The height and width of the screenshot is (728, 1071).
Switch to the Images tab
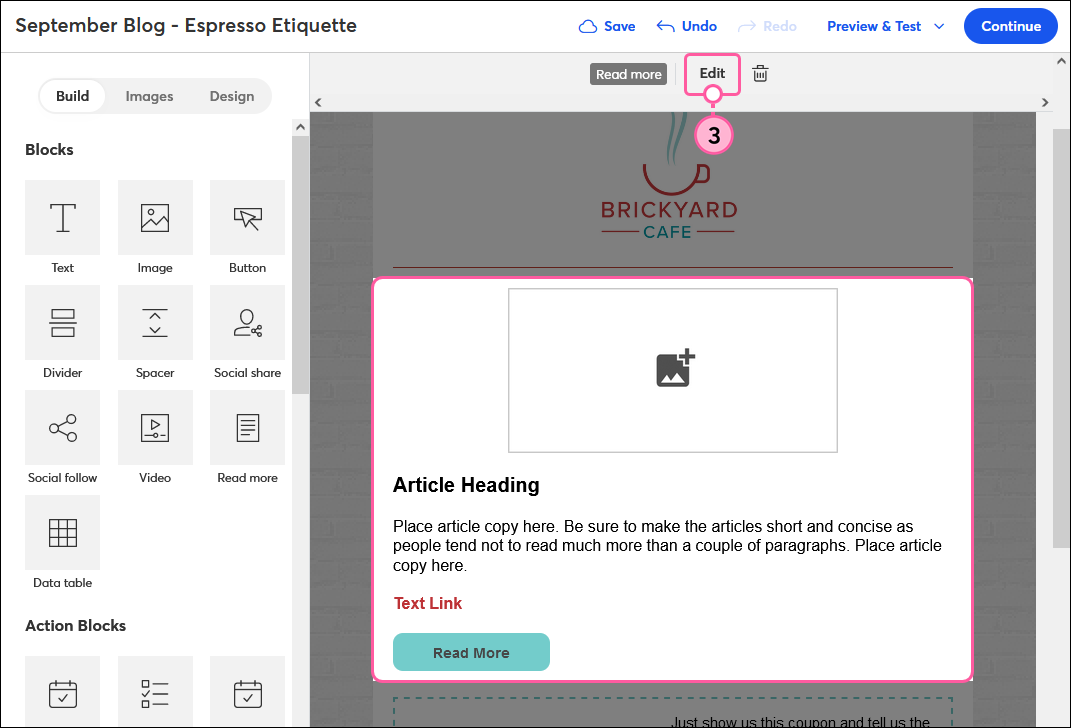pyautogui.click(x=149, y=96)
